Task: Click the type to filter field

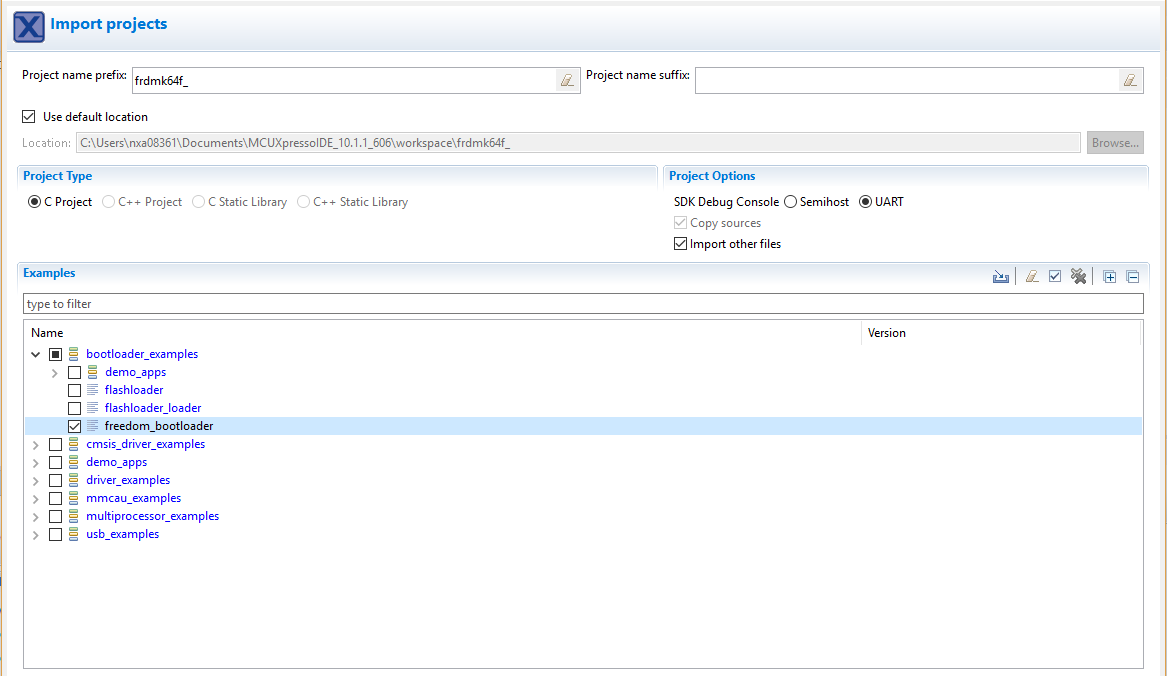Action: point(582,303)
